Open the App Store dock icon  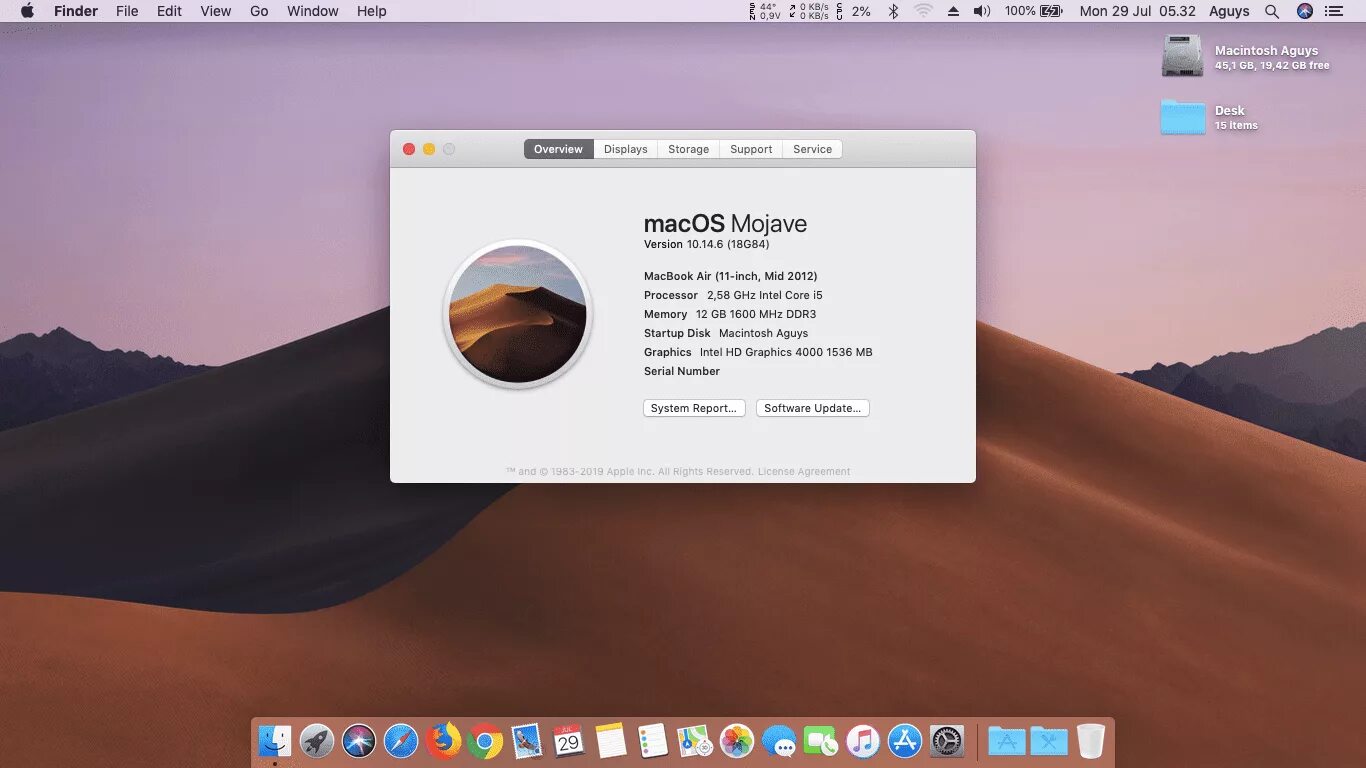tap(905, 741)
